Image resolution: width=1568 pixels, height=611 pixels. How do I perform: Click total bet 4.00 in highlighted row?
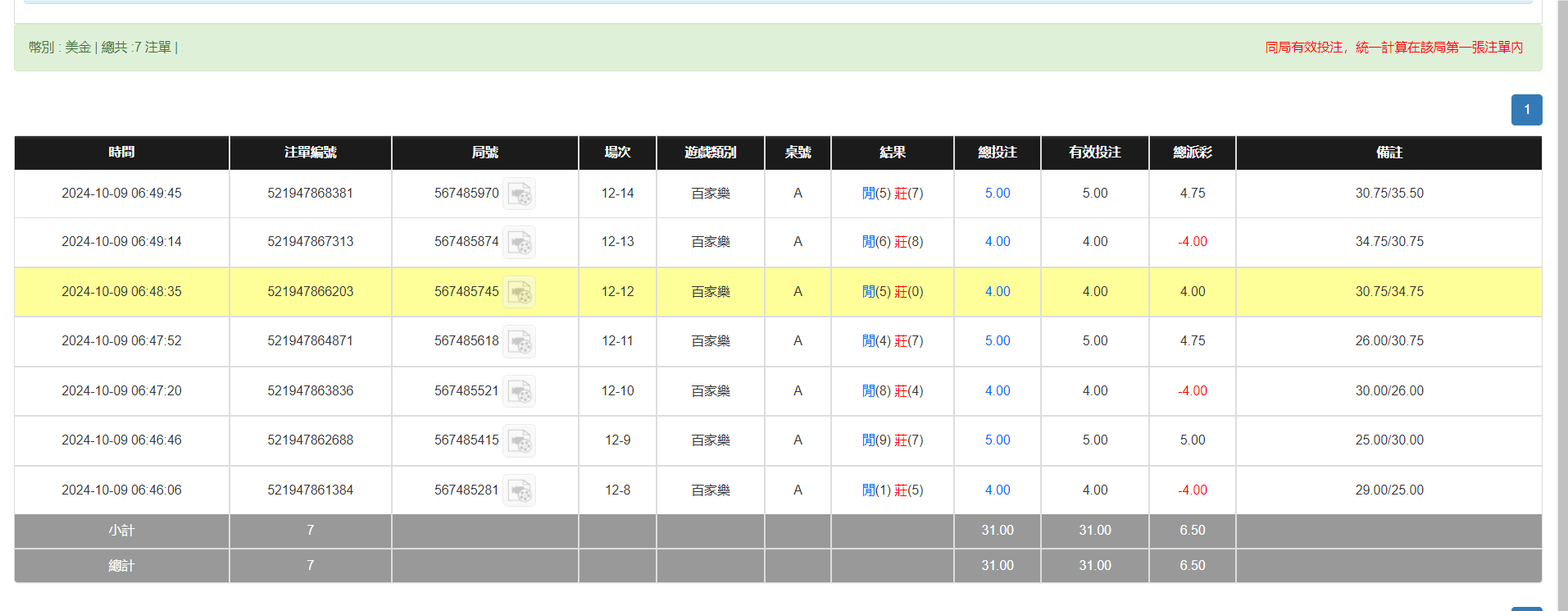point(997,292)
